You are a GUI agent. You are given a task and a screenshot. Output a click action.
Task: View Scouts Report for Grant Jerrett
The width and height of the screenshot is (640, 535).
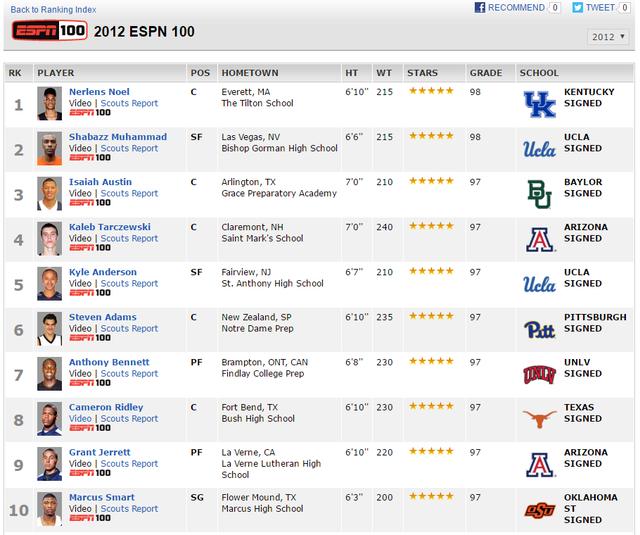click(x=129, y=464)
